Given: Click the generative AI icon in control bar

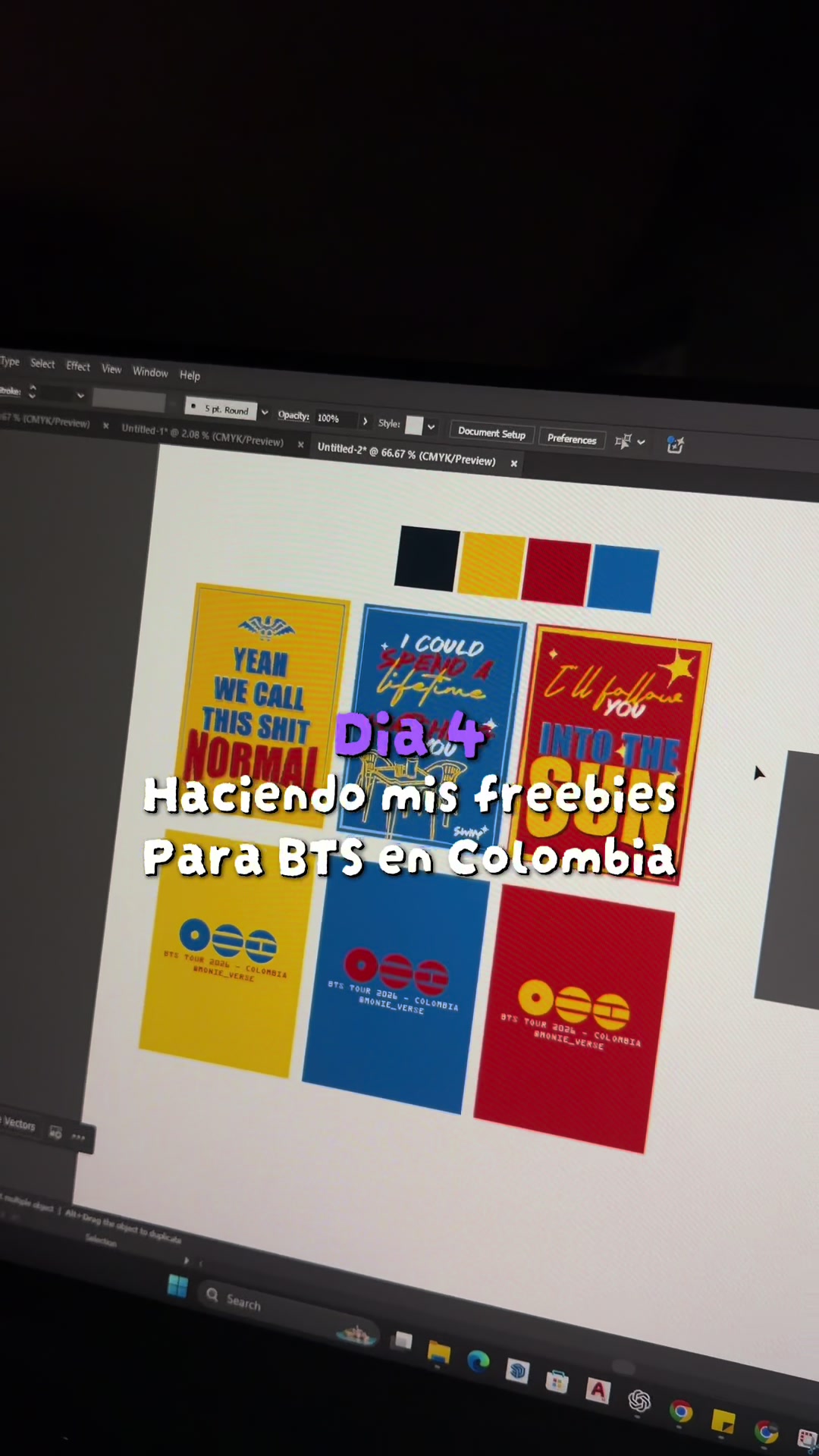Looking at the screenshot, I should tap(675, 445).
